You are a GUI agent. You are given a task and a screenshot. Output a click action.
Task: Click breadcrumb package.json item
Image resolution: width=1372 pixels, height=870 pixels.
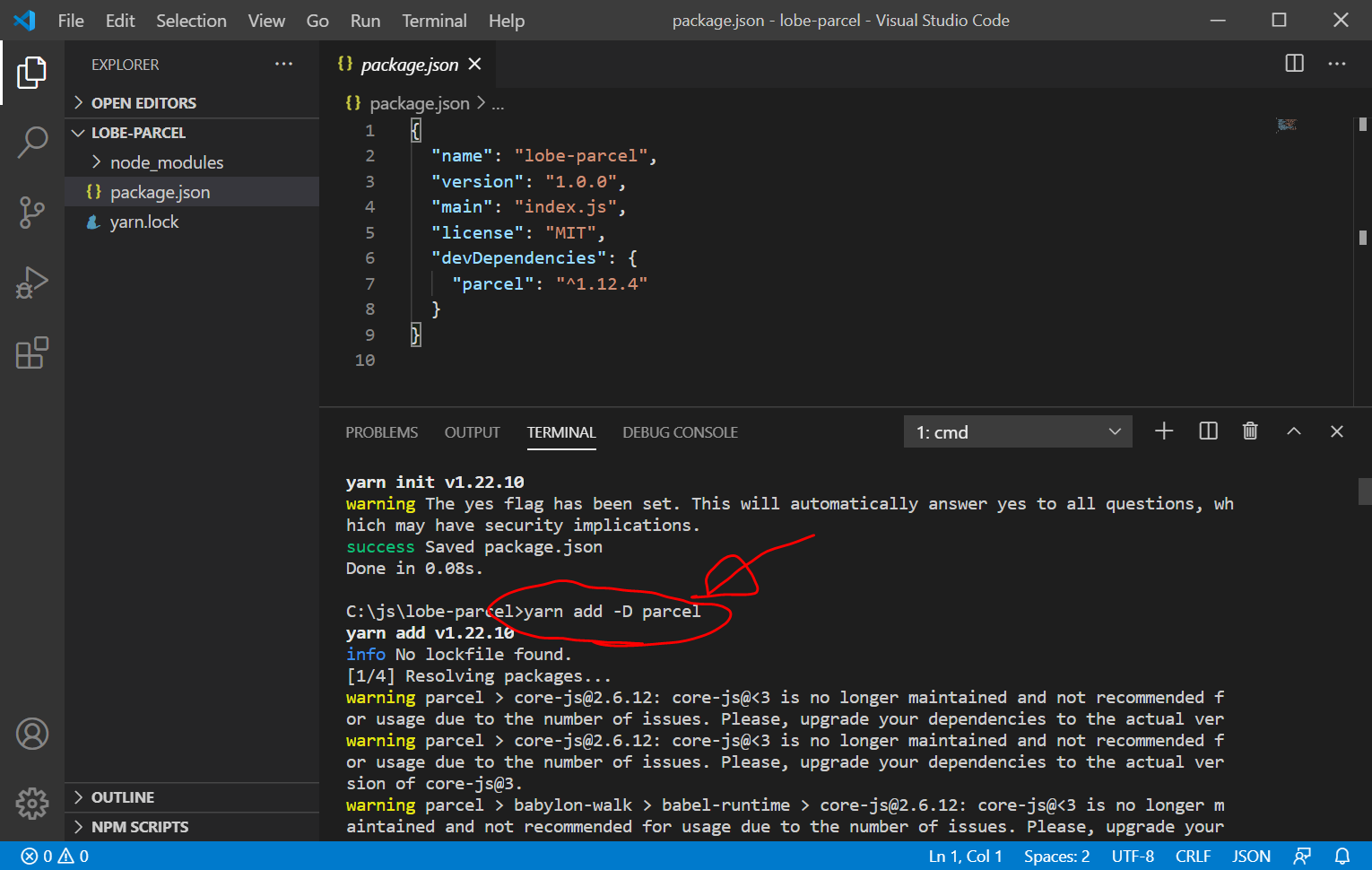click(x=420, y=103)
